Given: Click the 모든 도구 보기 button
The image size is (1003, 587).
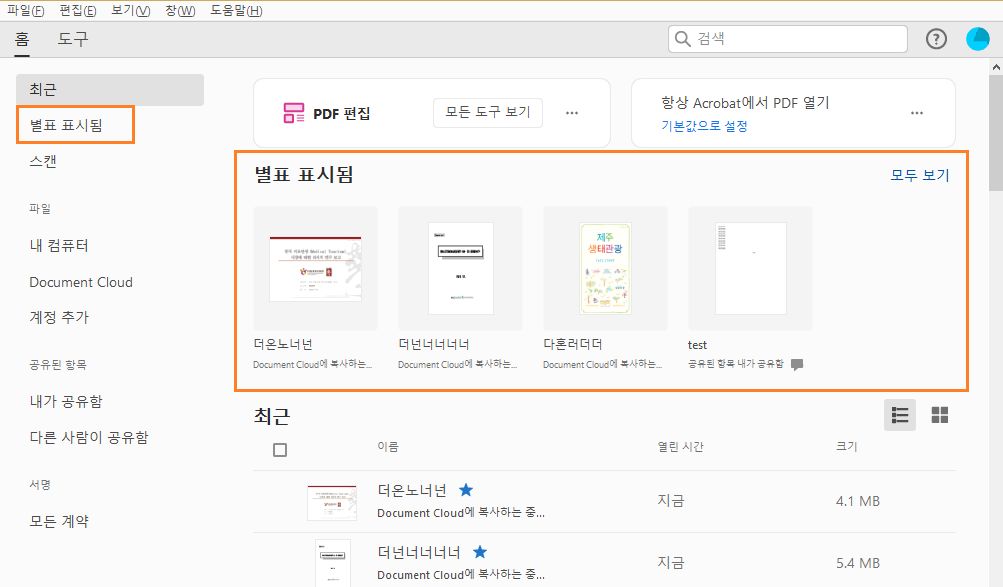Looking at the screenshot, I should pyautogui.click(x=487, y=113).
